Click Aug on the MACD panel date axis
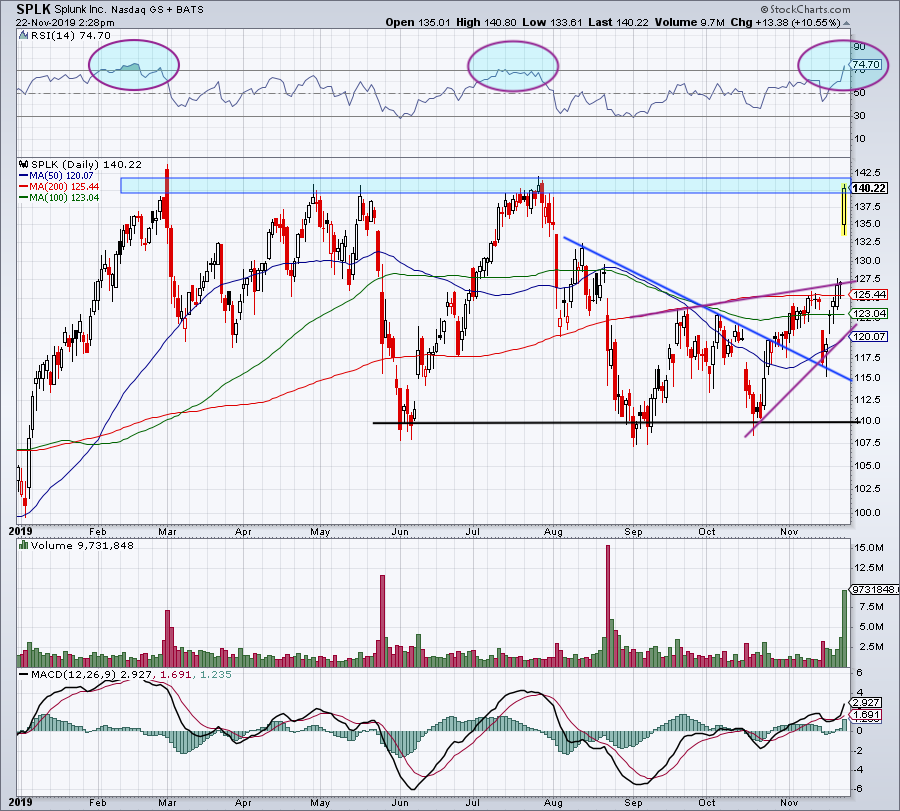This screenshot has height=811, width=900. [x=553, y=802]
